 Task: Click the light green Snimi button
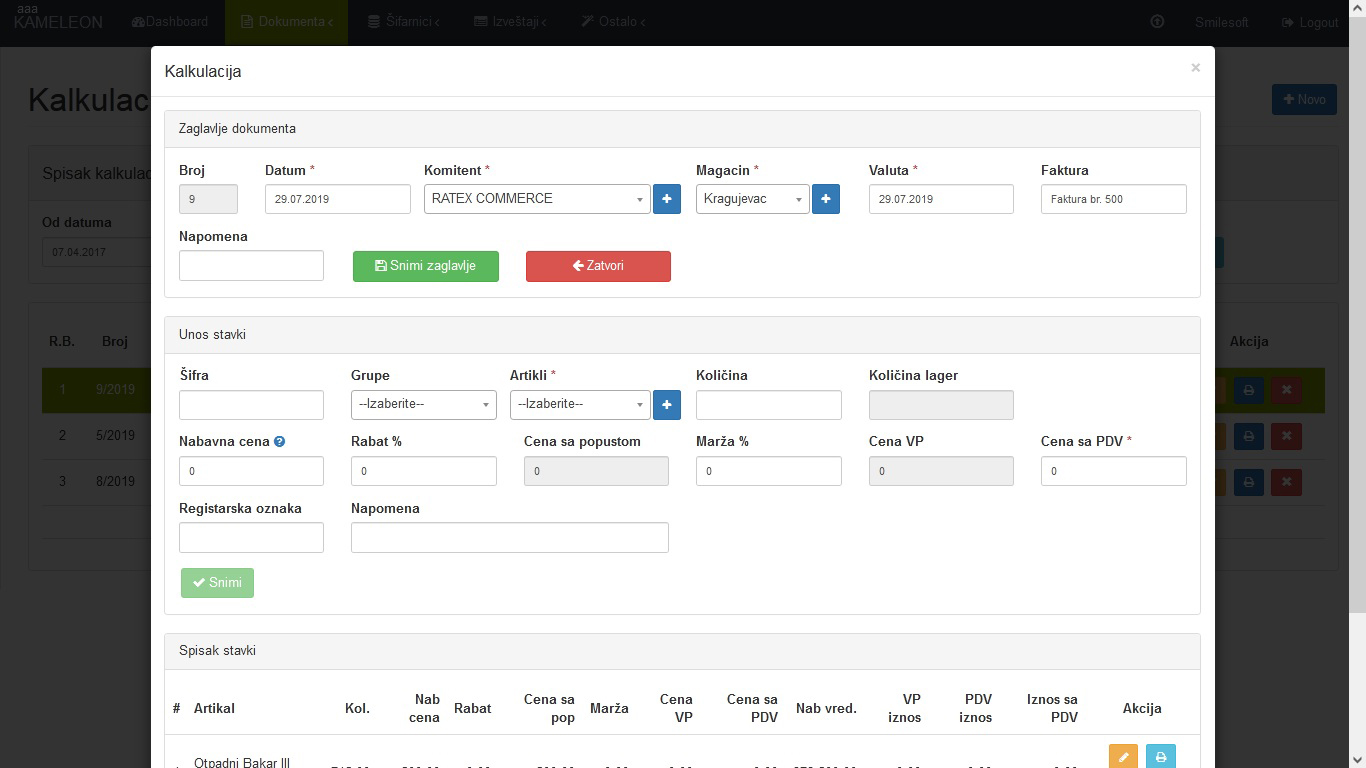[x=217, y=583]
